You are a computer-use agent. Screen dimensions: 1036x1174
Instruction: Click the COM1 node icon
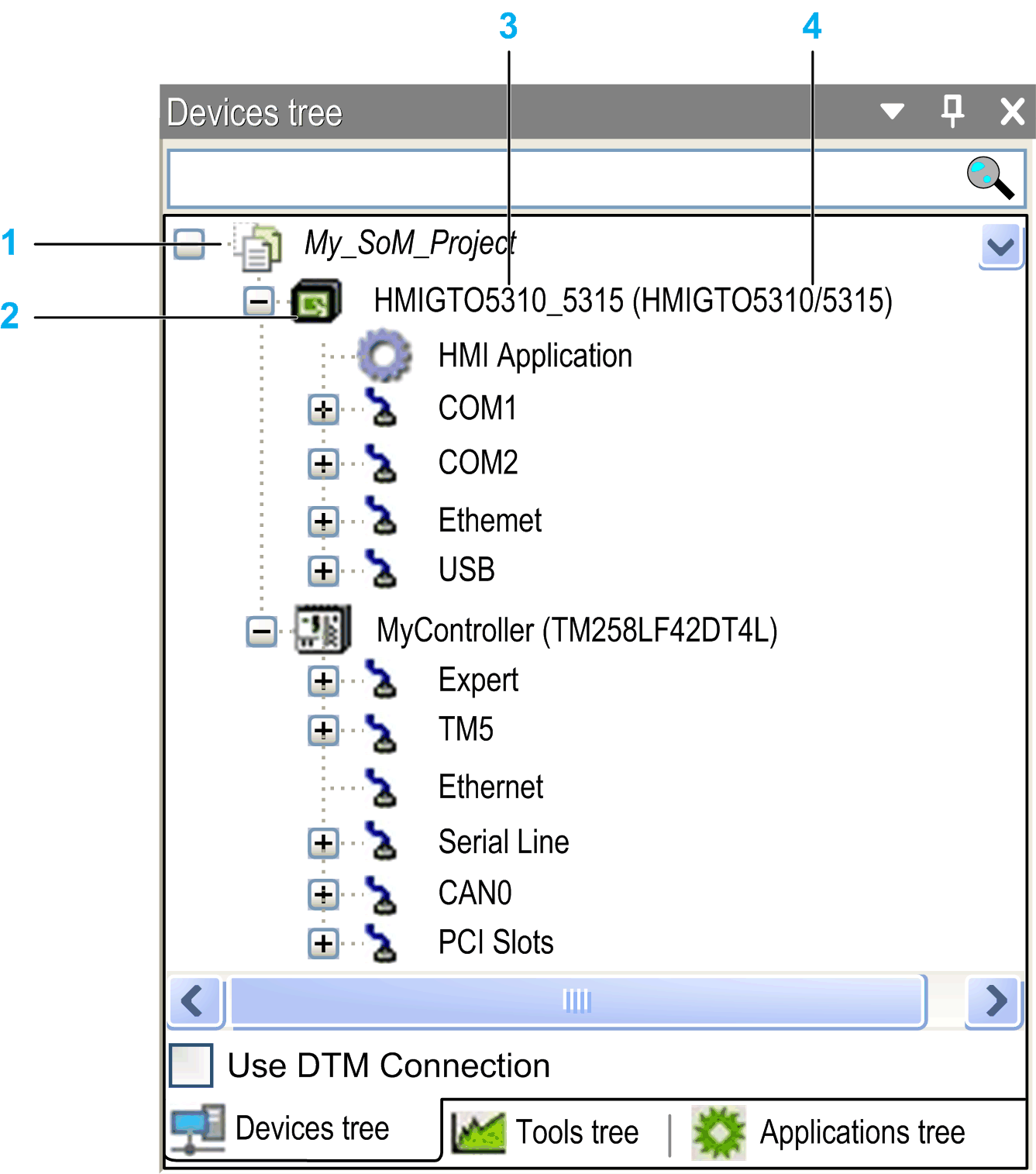click(380, 408)
